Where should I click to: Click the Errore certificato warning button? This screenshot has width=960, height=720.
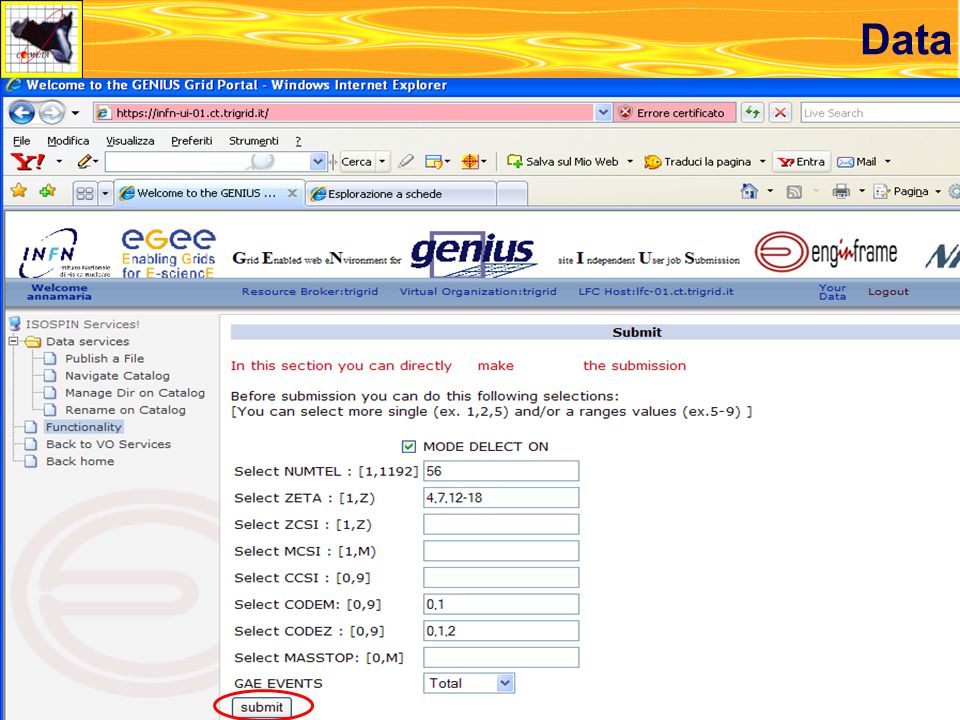pyautogui.click(x=674, y=113)
